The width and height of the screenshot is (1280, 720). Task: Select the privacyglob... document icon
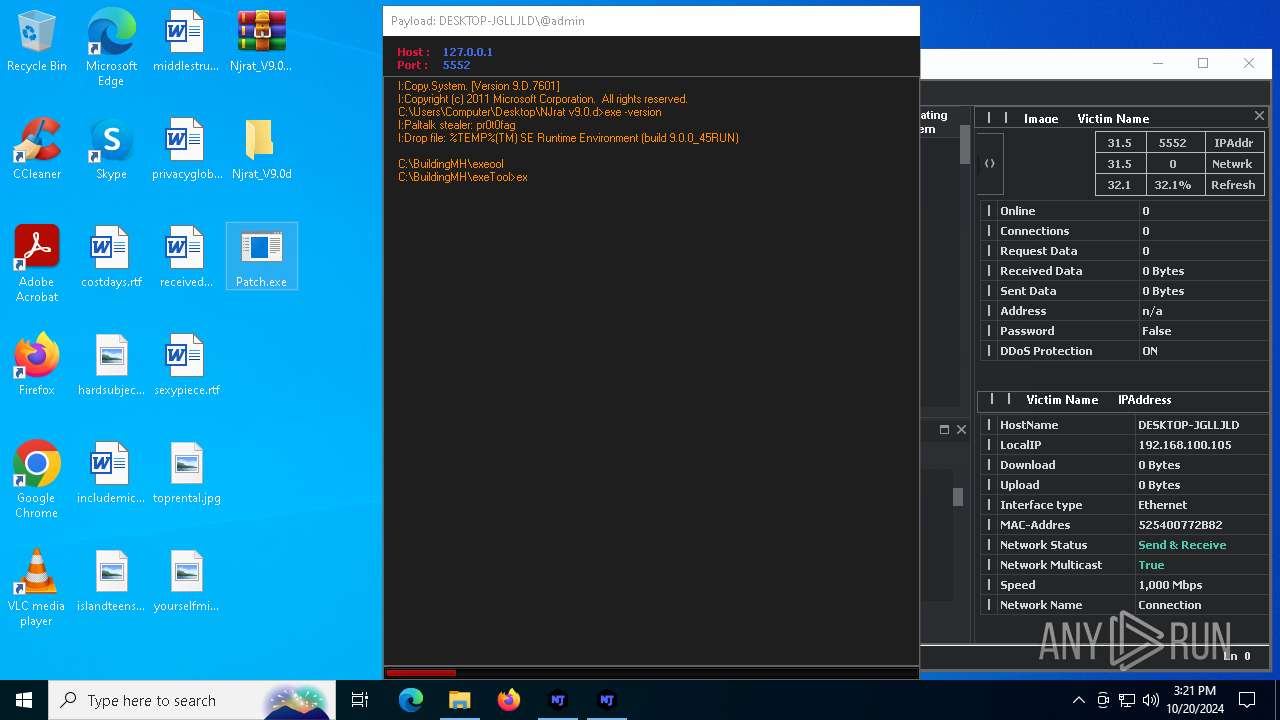click(186, 150)
